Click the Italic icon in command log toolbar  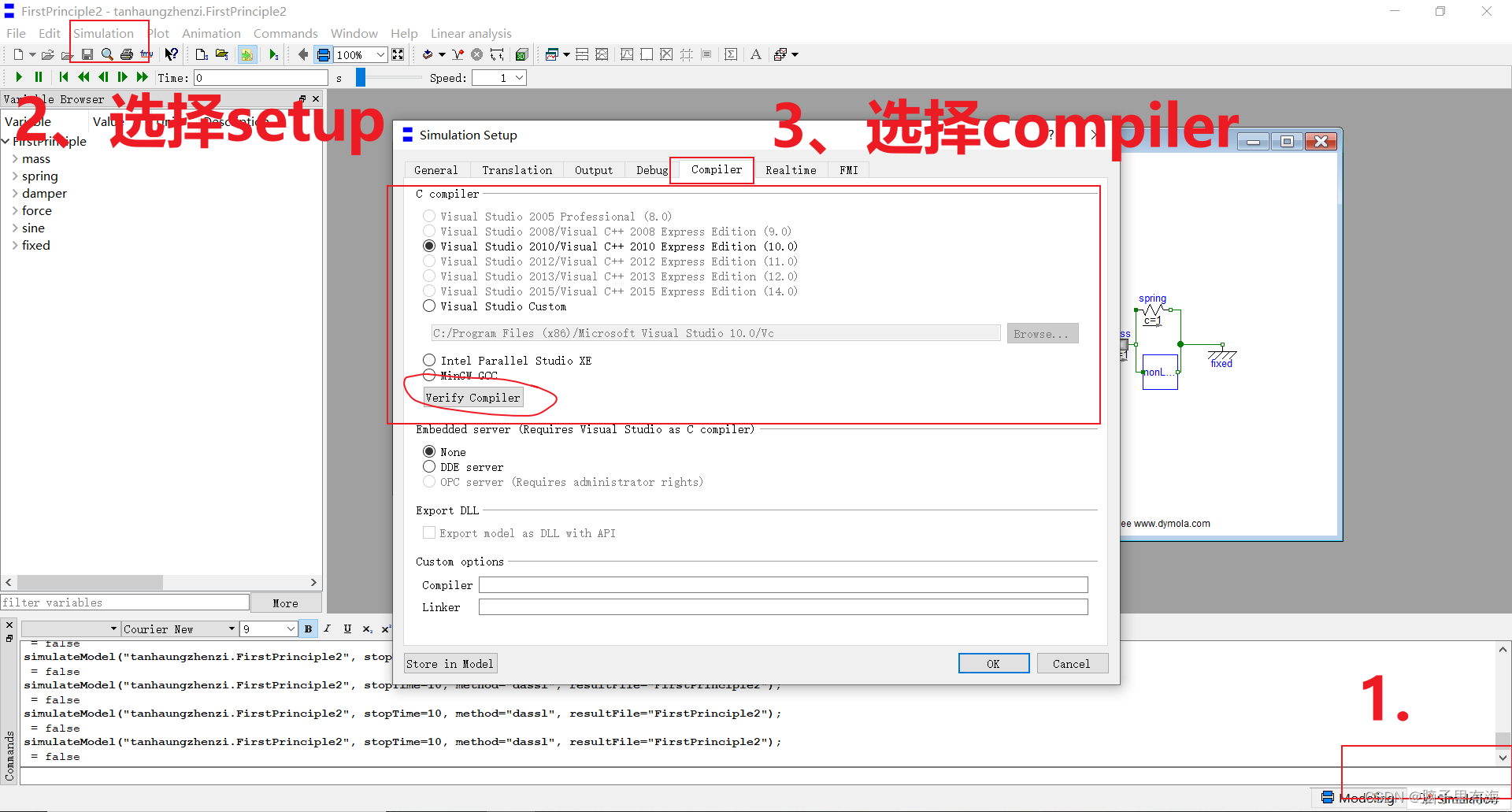point(327,628)
